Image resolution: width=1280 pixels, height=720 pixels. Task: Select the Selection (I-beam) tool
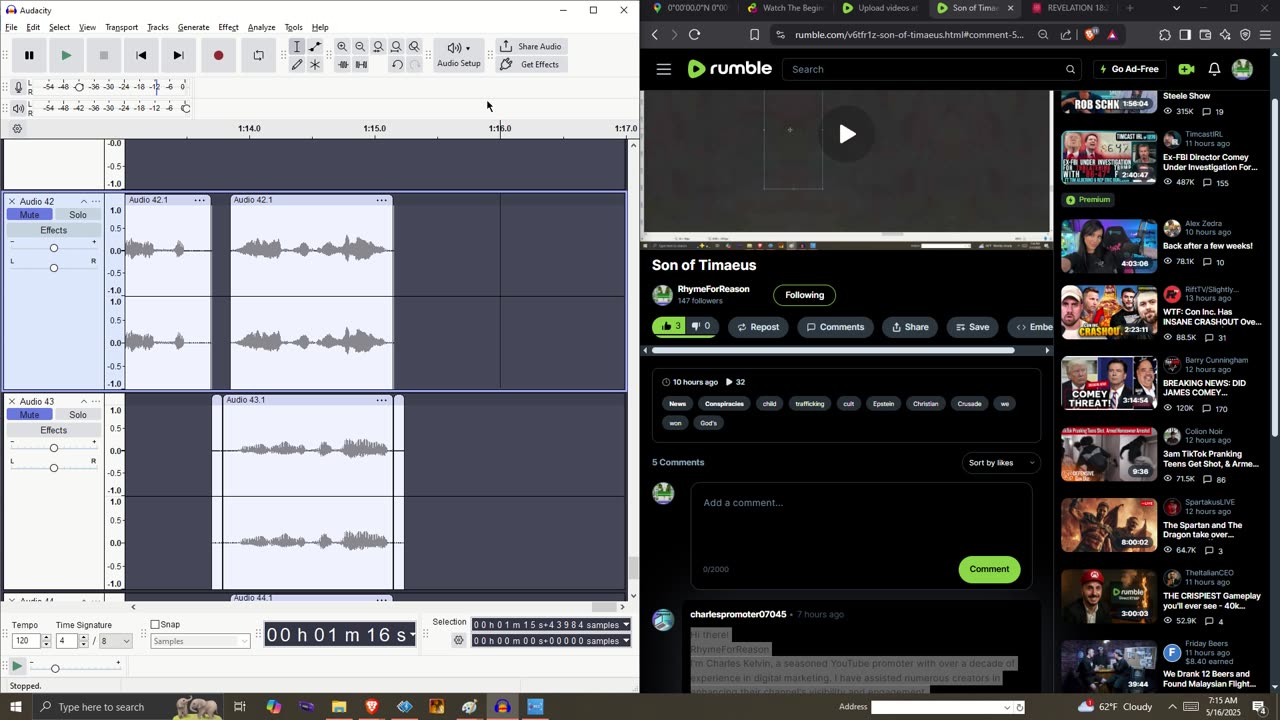point(297,47)
